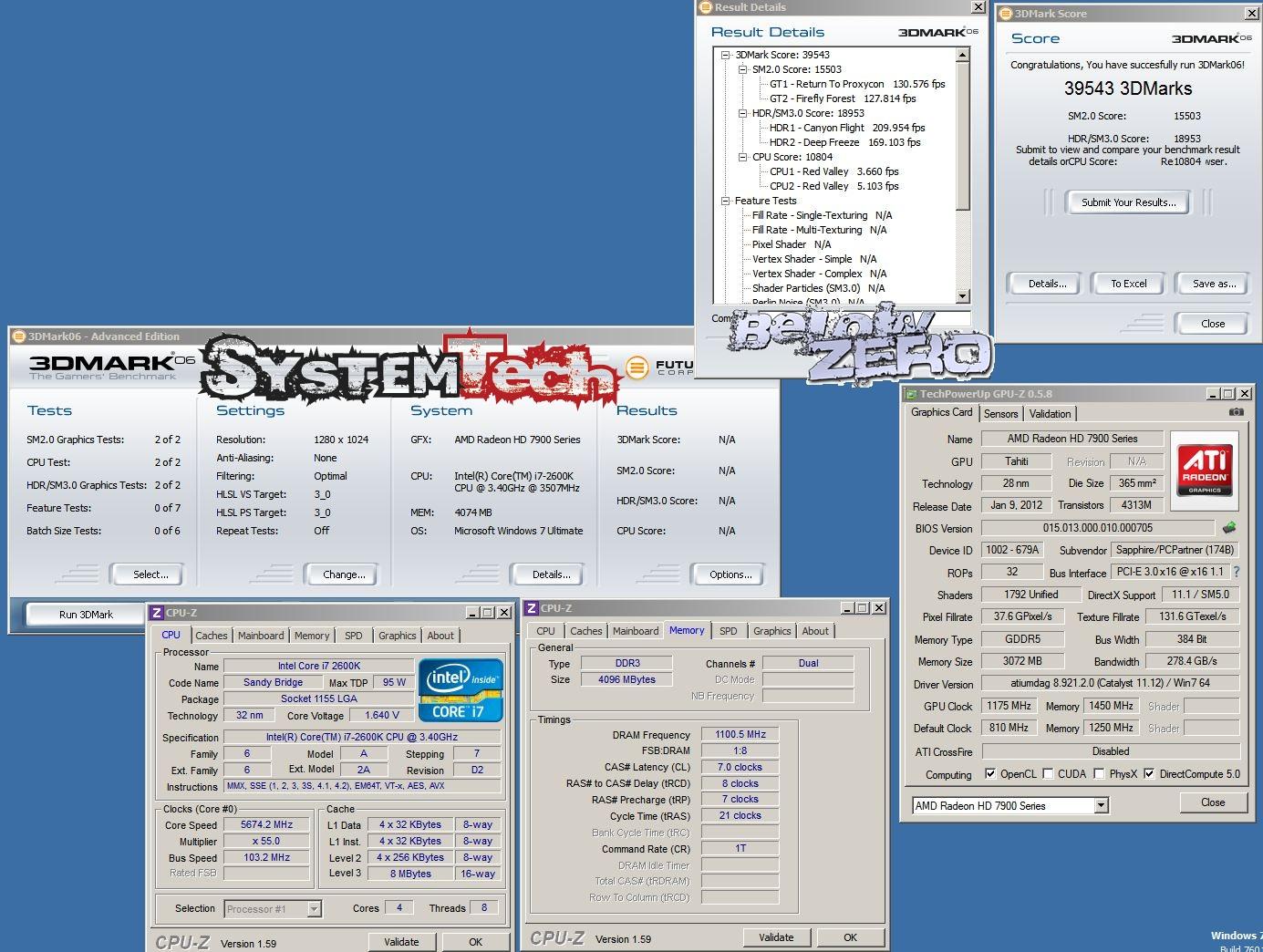Select the HDR2 - Deep Freeze row

point(844,142)
